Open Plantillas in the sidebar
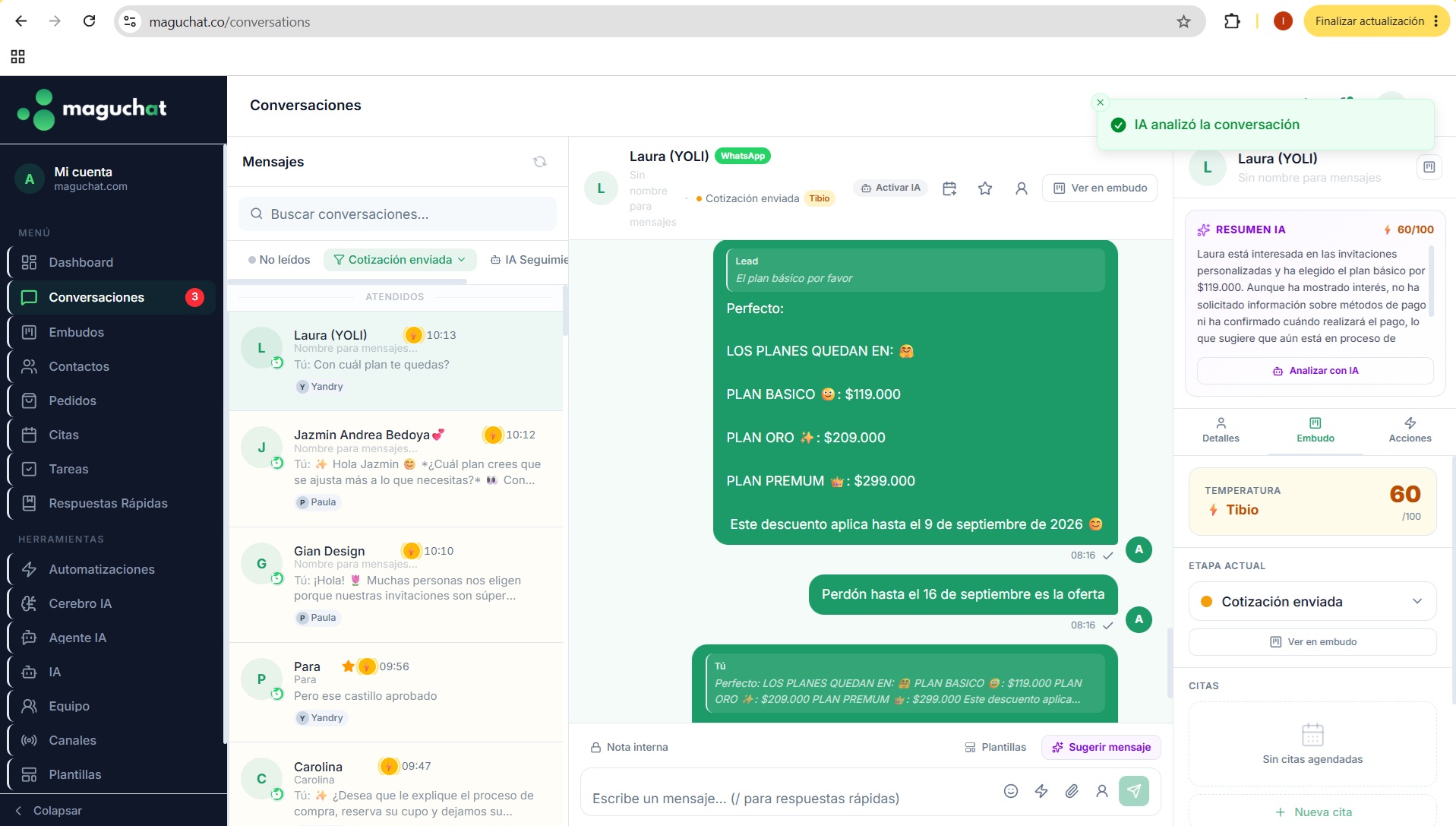This screenshot has width=1456, height=826. [x=112, y=774]
